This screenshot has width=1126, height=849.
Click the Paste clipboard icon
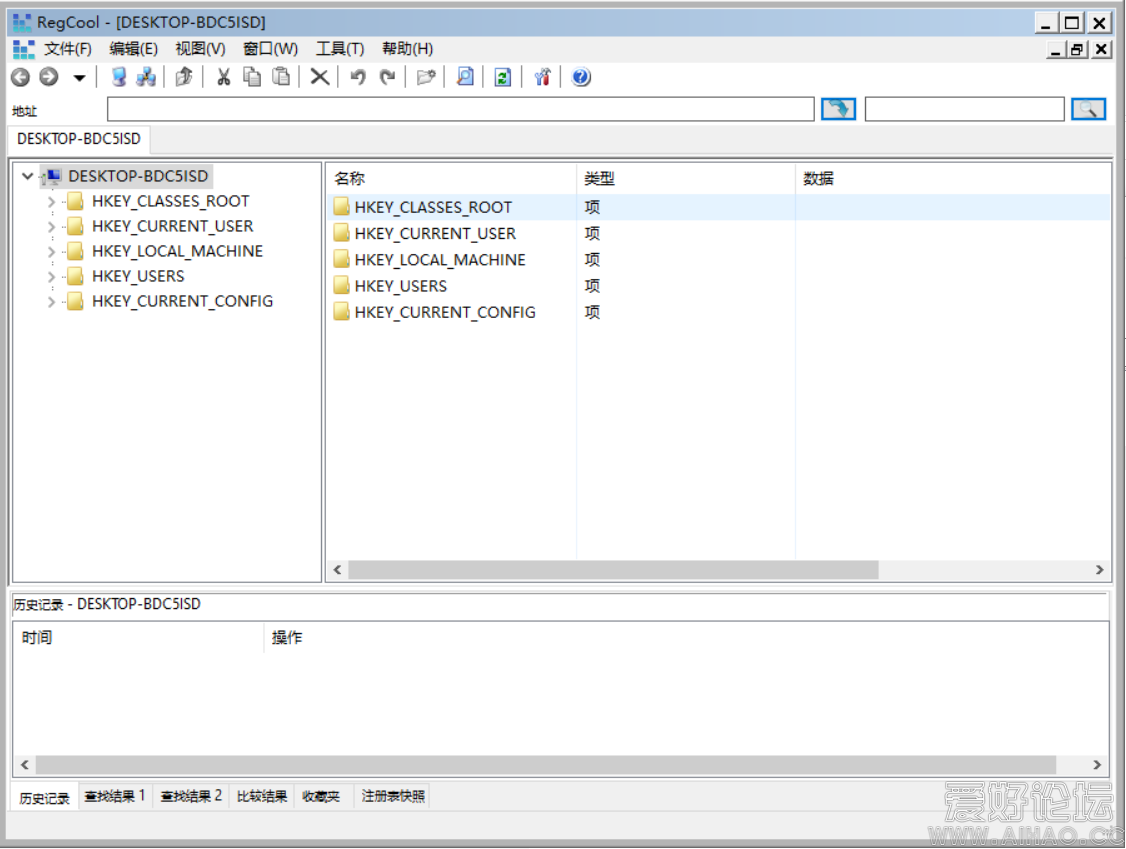pos(282,77)
